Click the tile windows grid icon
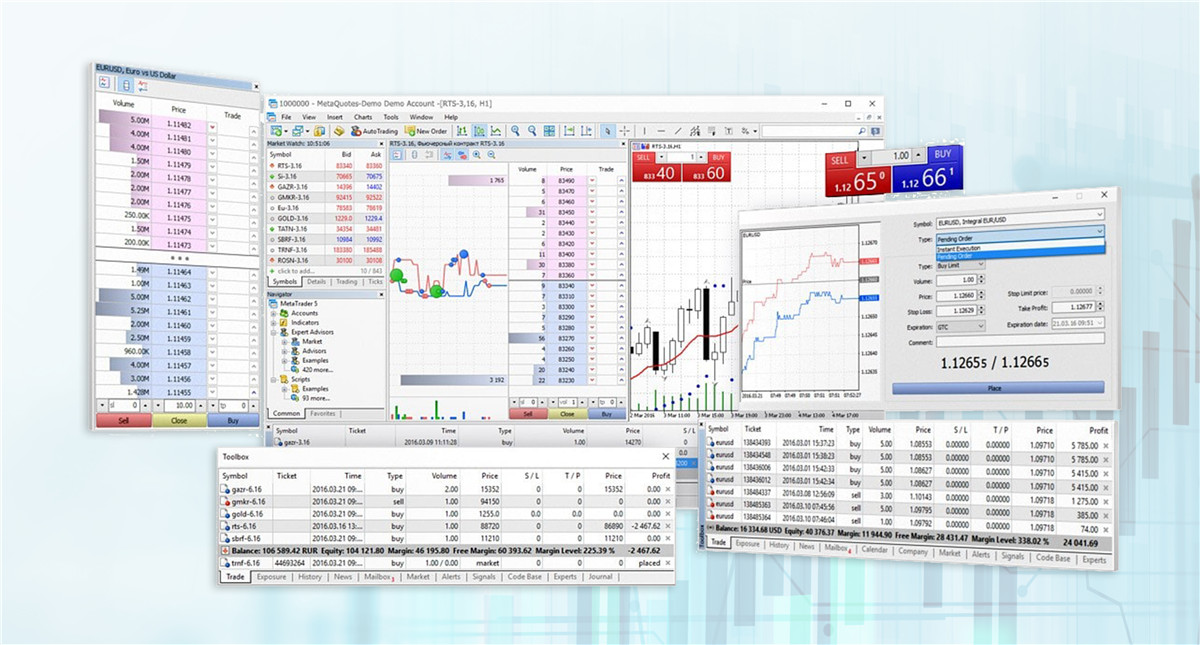 [549, 131]
